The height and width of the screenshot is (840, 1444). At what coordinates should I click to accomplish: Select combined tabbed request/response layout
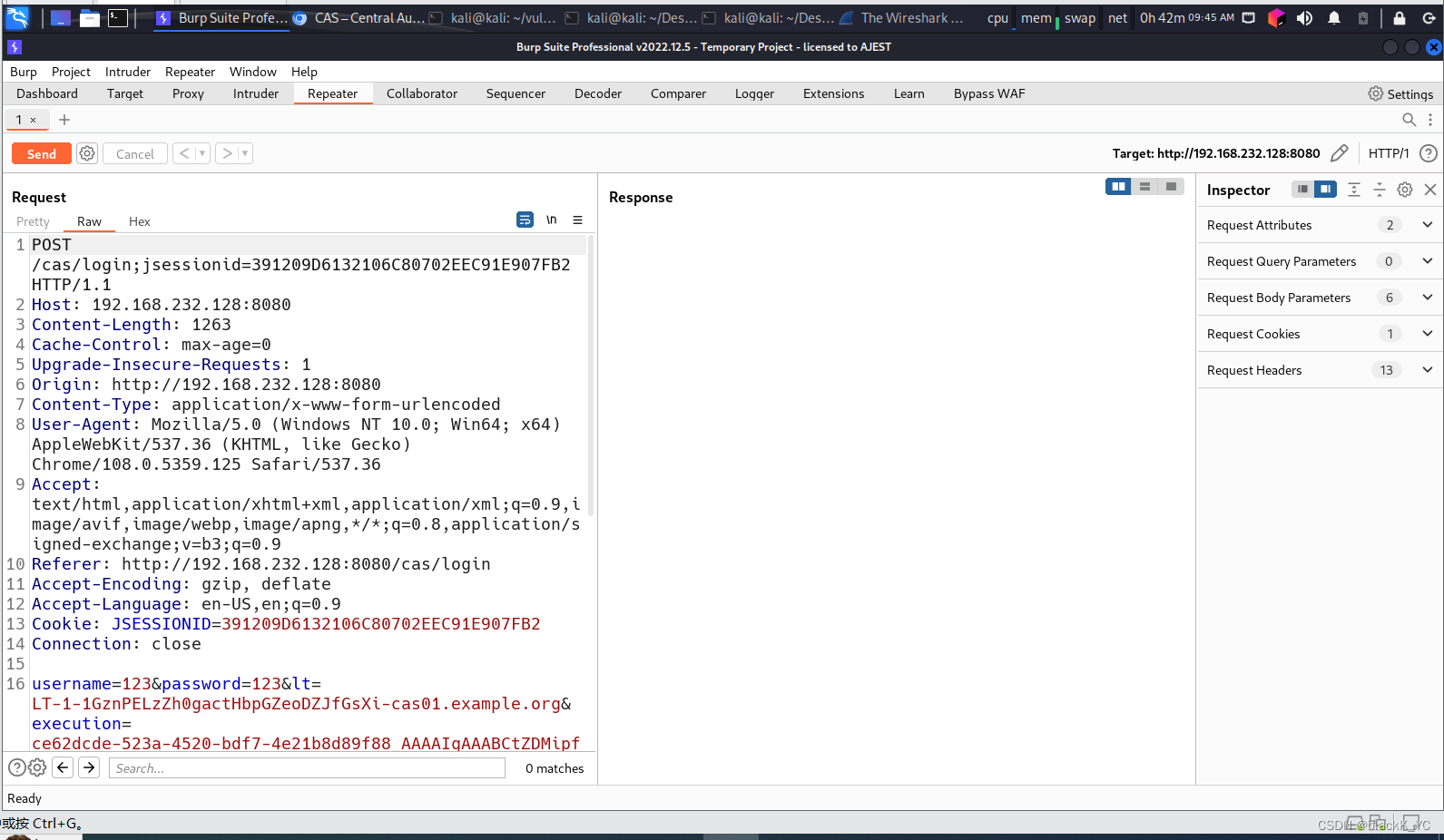coord(1171,186)
